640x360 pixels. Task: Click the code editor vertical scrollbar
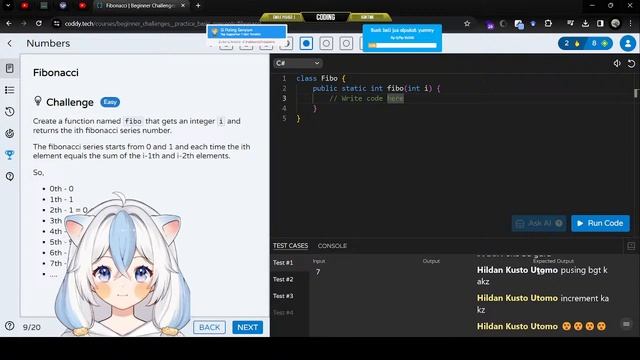coord(636,93)
